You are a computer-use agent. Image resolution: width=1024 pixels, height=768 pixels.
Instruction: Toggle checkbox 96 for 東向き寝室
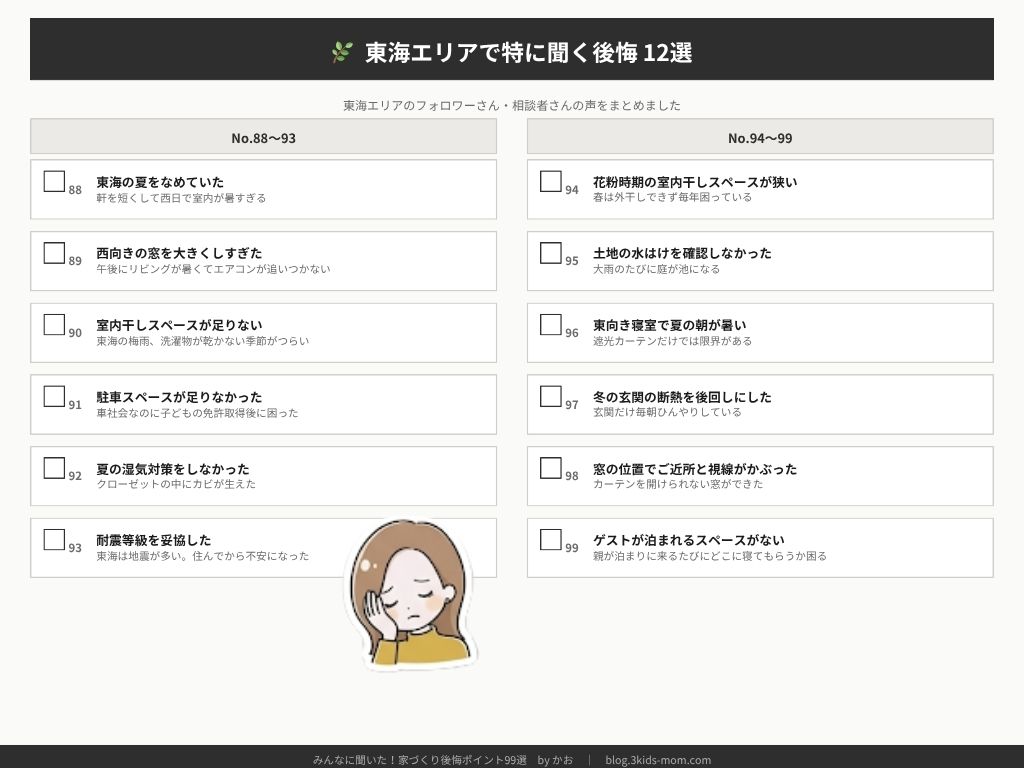(x=550, y=324)
